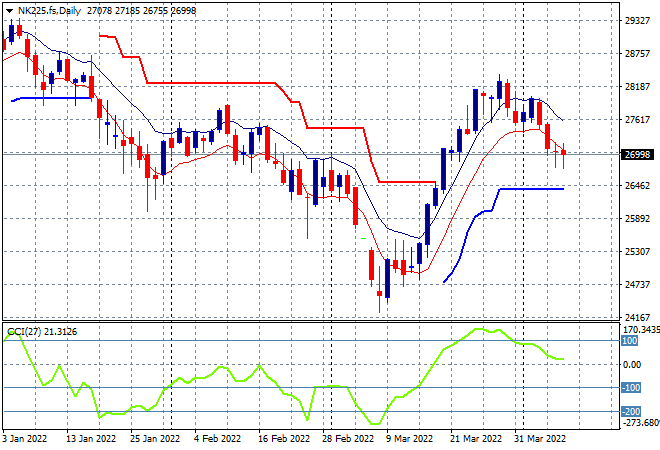Select the CCI axis maximum 170.3435
This screenshot has height=450, width=660.
click(641, 330)
